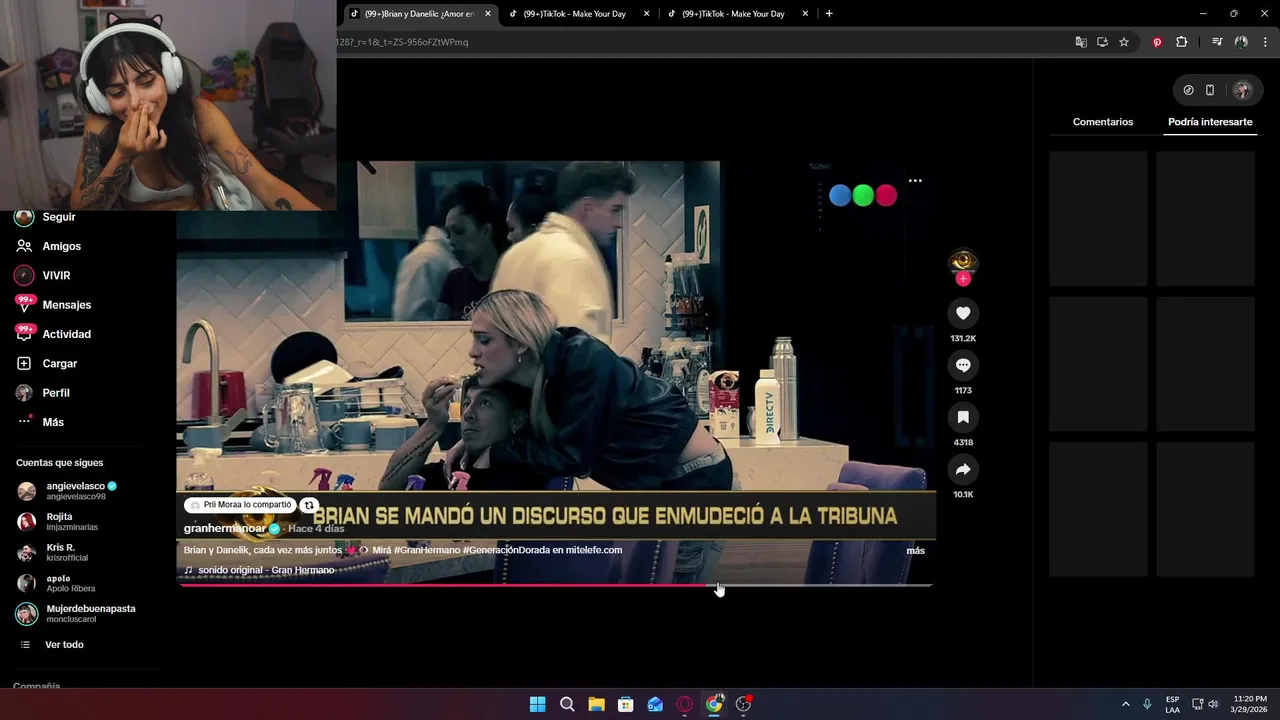Open the Chrome media control icon
Viewport: 1280px width, 720px height.
pos(1217,42)
